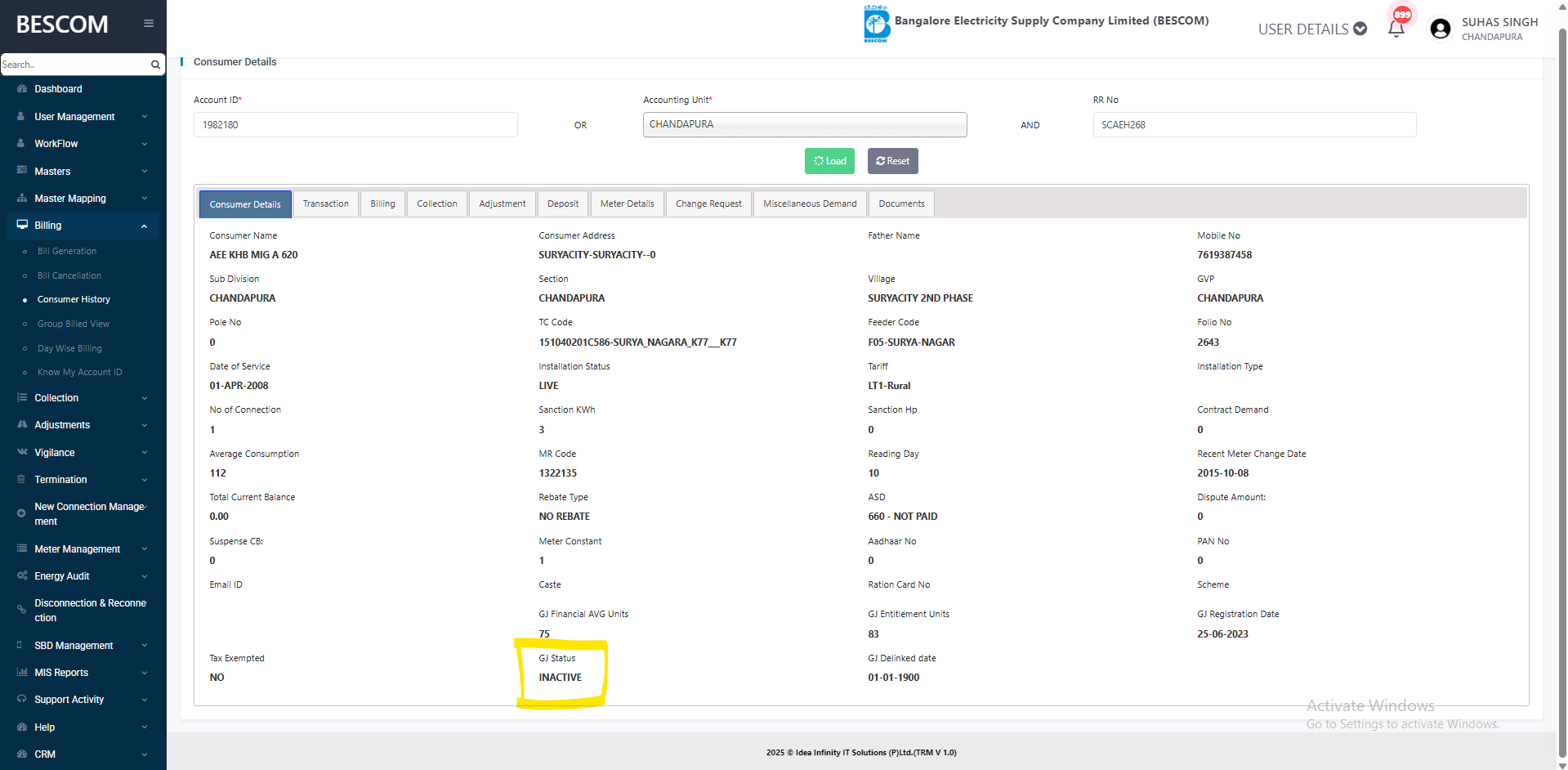Click the Adjustments icon in sidebar

tap(22, 425)
